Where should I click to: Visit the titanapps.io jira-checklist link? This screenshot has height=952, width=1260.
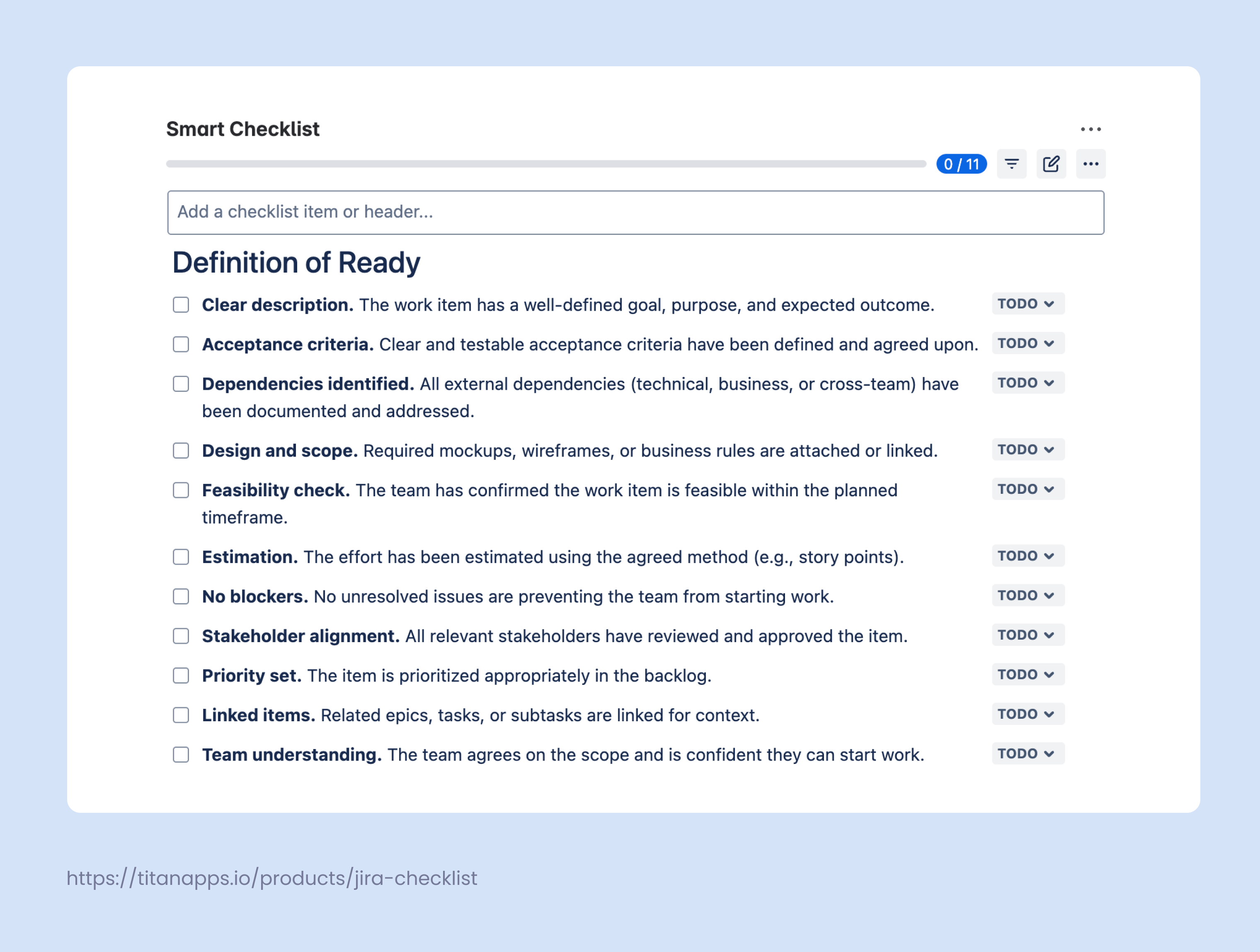point(271,879)
